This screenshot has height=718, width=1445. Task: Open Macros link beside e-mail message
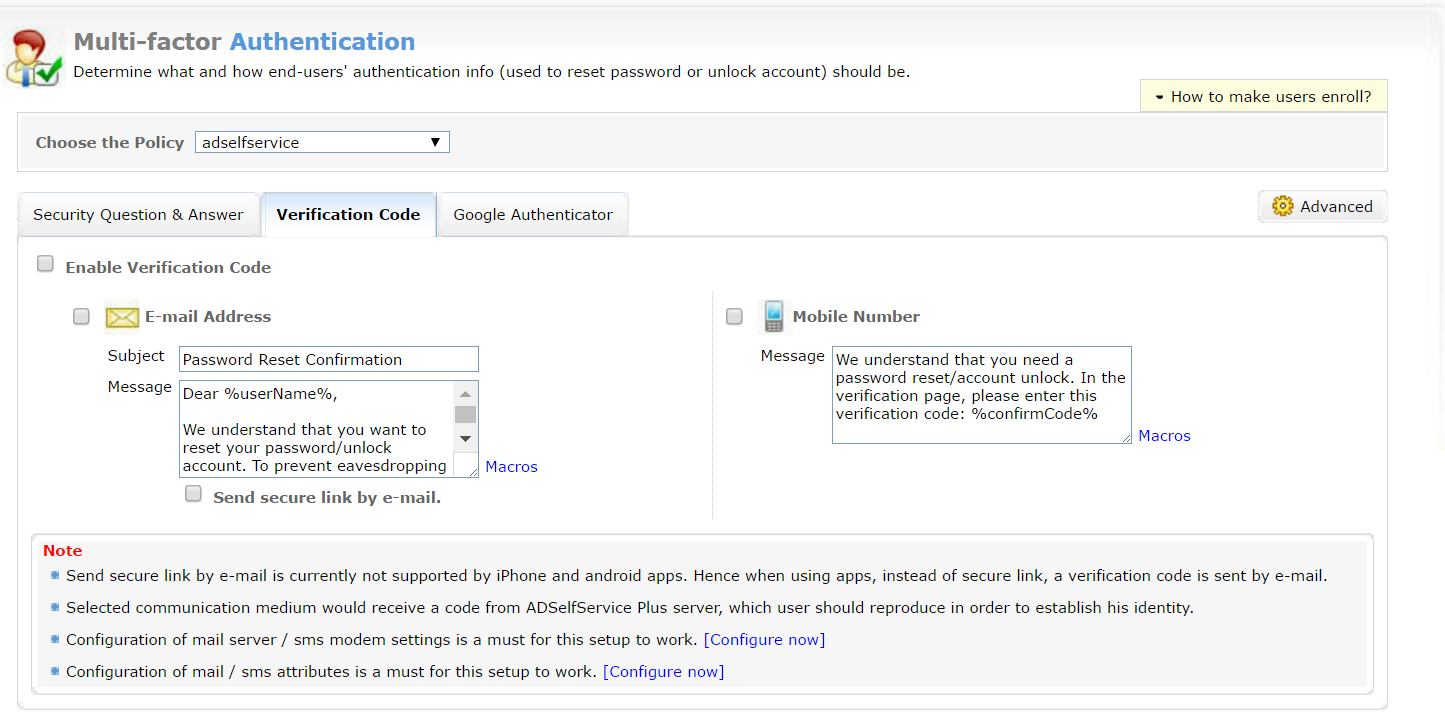pyautogui.click(x=511, y=467)
